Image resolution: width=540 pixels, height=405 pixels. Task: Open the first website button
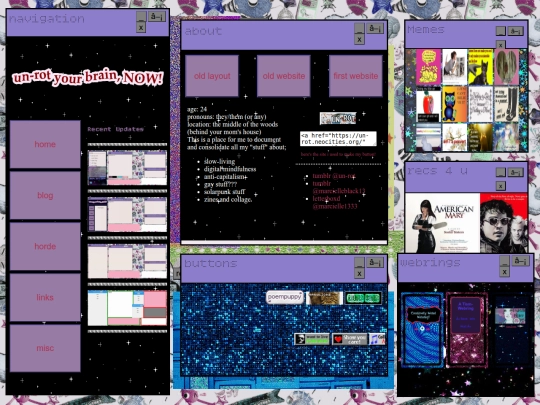pos(356,76)
